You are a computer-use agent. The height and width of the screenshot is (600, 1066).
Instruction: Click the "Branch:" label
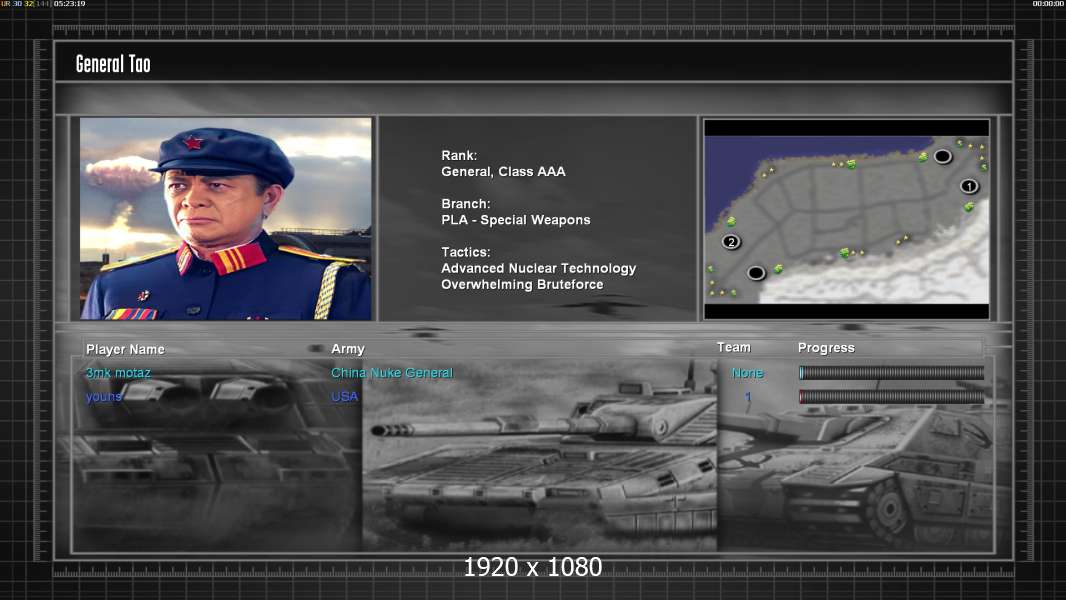click(x=466, y=204)
